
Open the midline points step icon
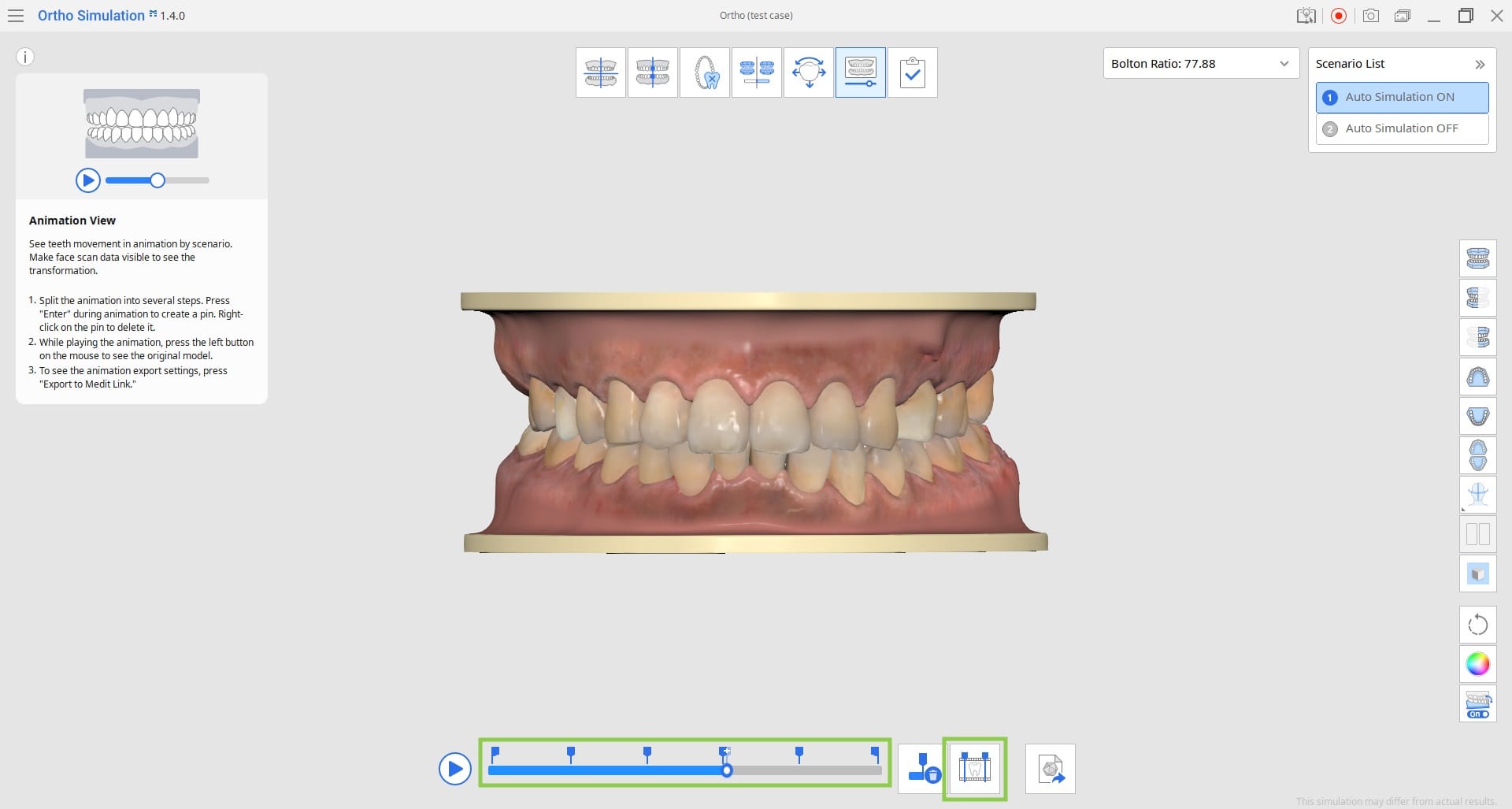[x=653, y=72]
